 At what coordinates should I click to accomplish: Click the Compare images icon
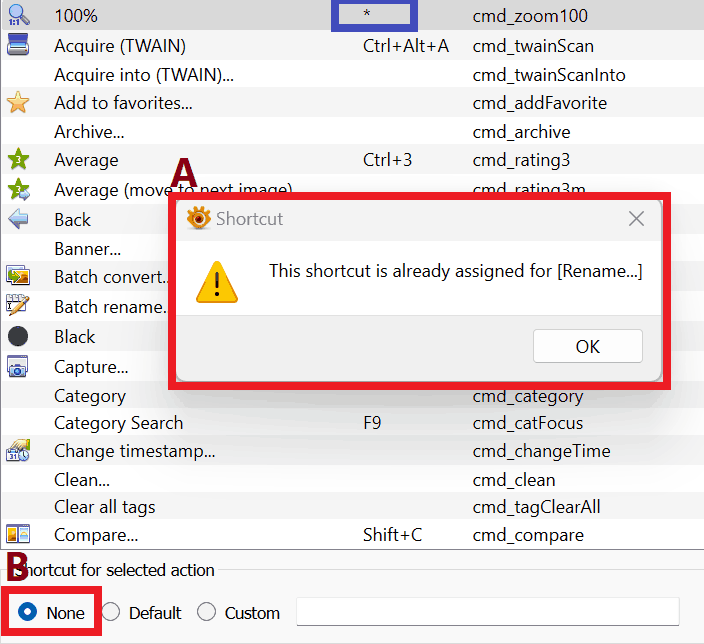click(x=18, y=534)
